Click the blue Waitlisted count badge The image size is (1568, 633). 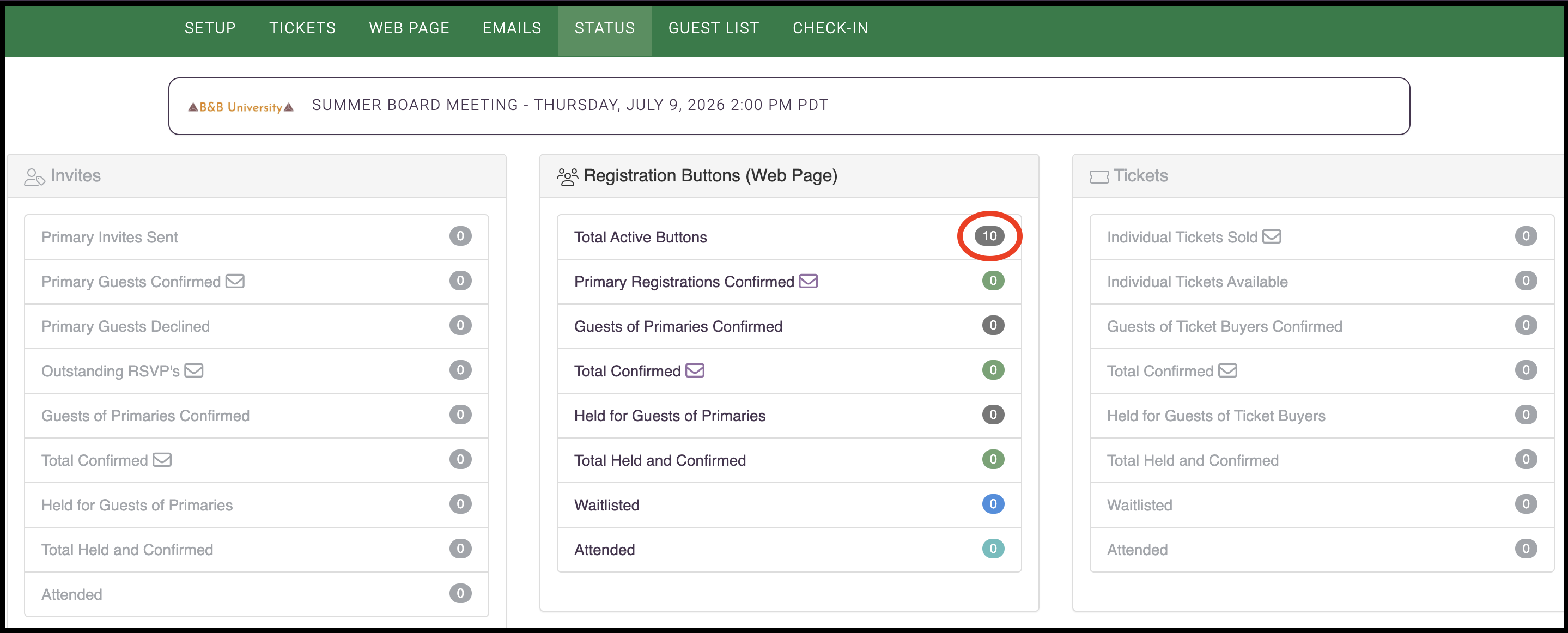click(x=993, y=504)
